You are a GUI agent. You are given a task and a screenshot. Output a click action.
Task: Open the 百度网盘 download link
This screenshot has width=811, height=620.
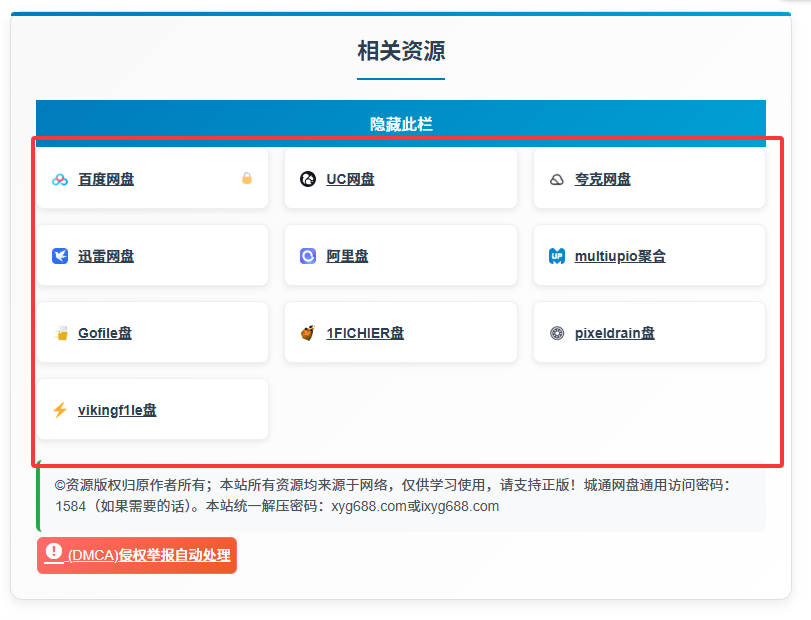pos(107,179)
